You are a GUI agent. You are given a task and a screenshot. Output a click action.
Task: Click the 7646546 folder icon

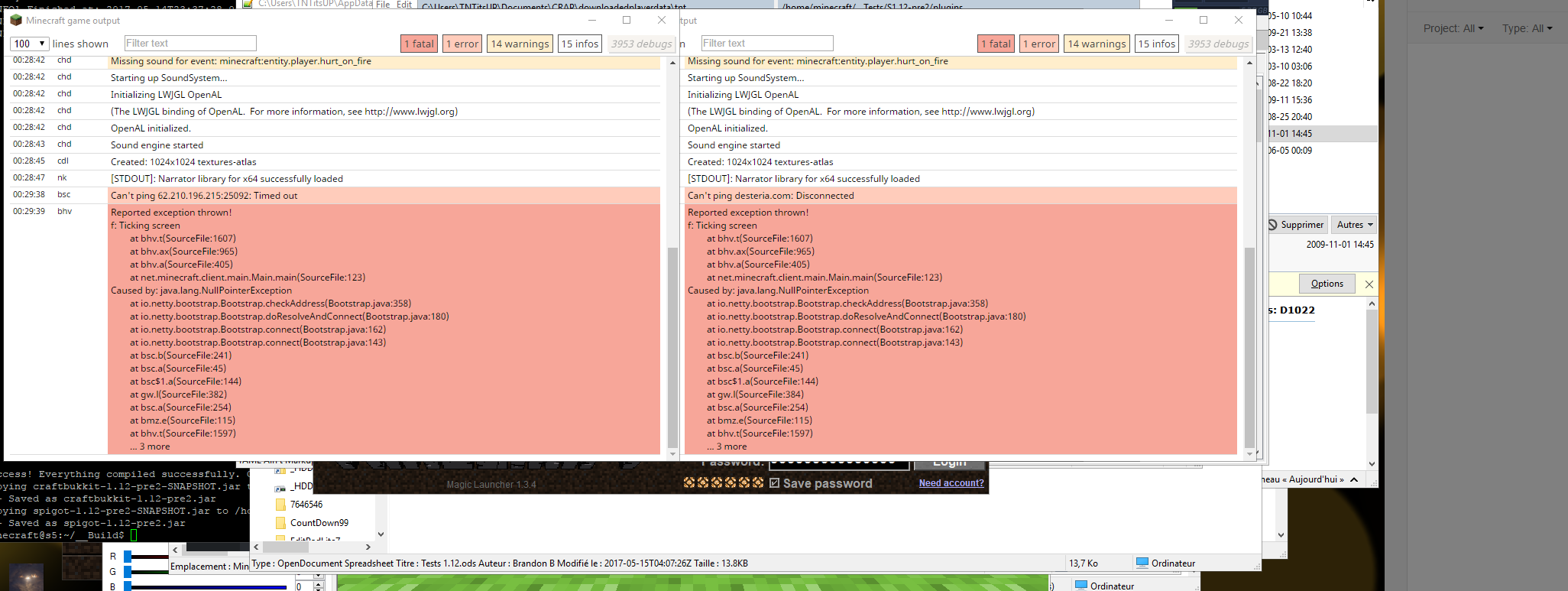(x=280, y=505)
